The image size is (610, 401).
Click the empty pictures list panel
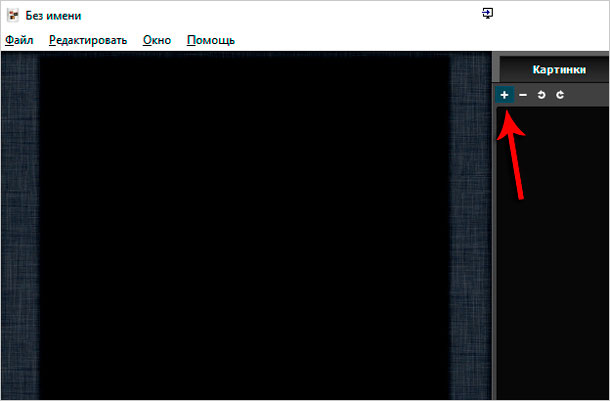tap(553, 253)
